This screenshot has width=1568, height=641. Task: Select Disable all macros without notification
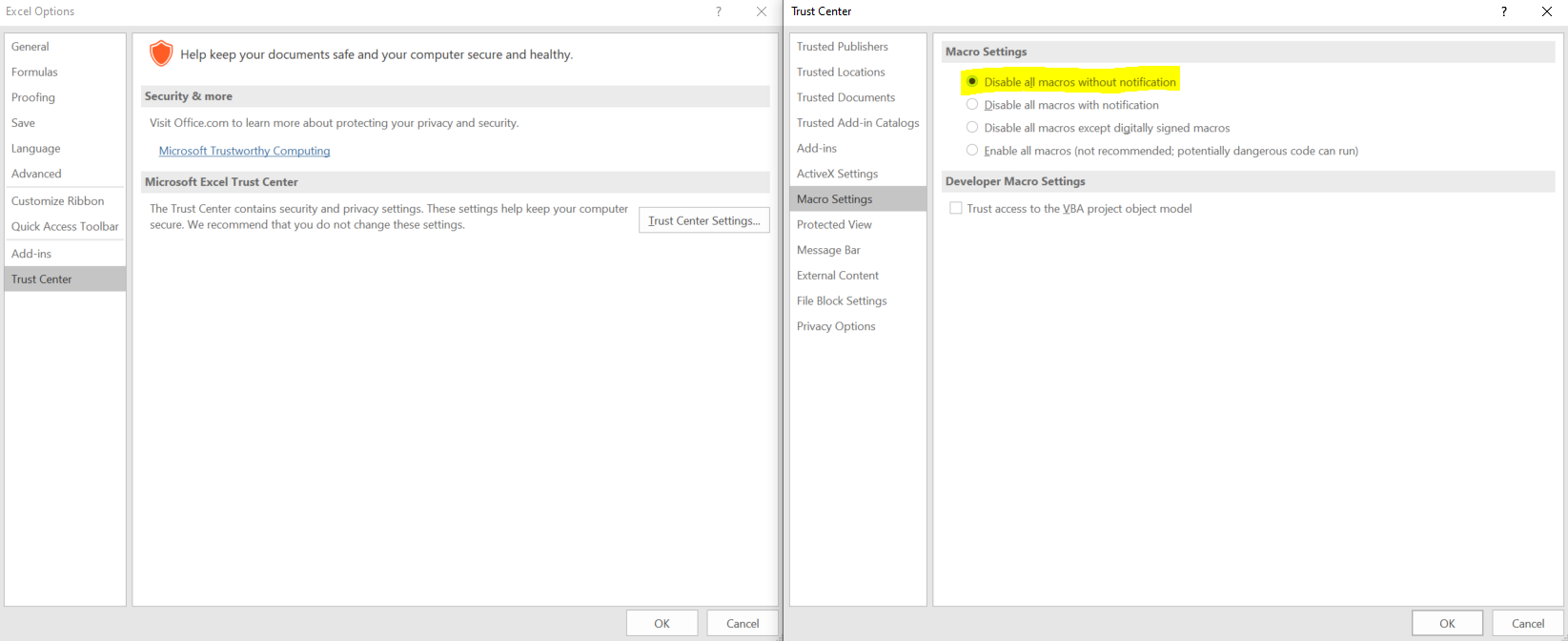coord(972,82)
